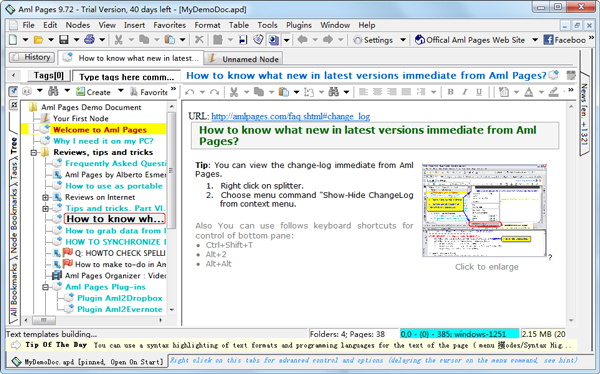Click the Facebook icon in the toolbar
The image size is (600, 374).
548,39
